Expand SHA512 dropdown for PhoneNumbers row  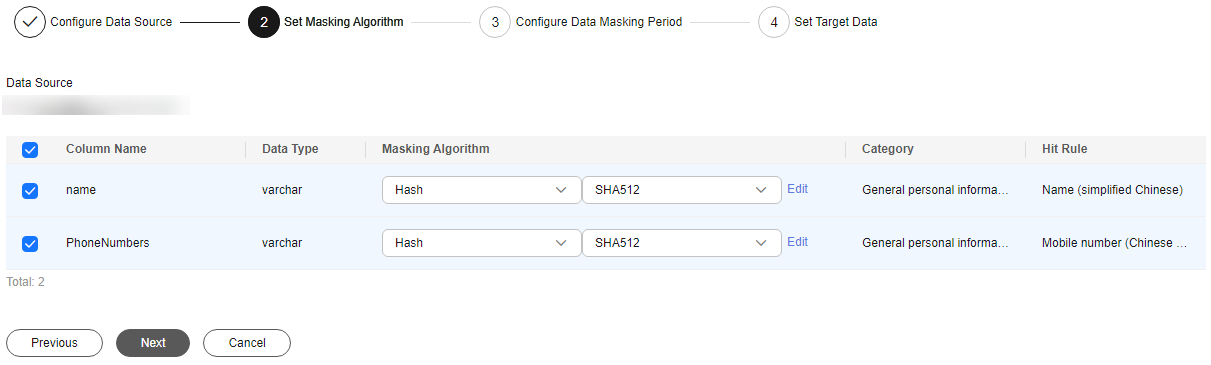pyautogui.click(x=681, y=243)
